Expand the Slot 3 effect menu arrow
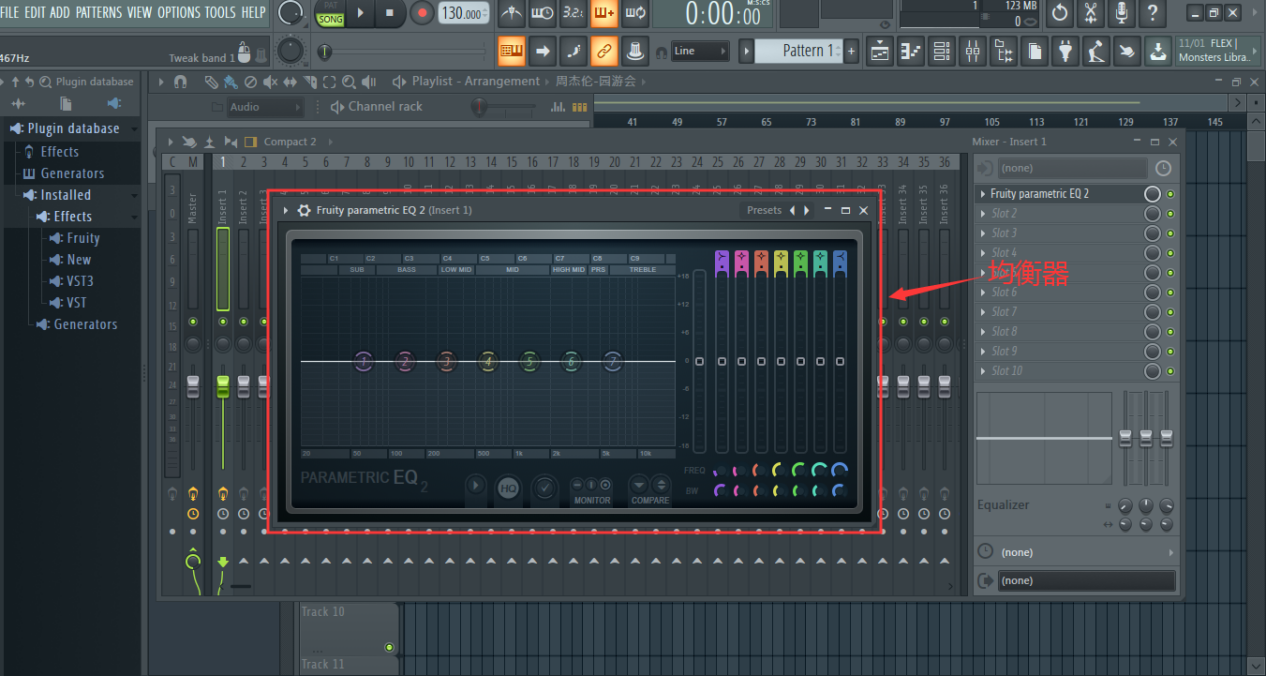 click(983, 233)
